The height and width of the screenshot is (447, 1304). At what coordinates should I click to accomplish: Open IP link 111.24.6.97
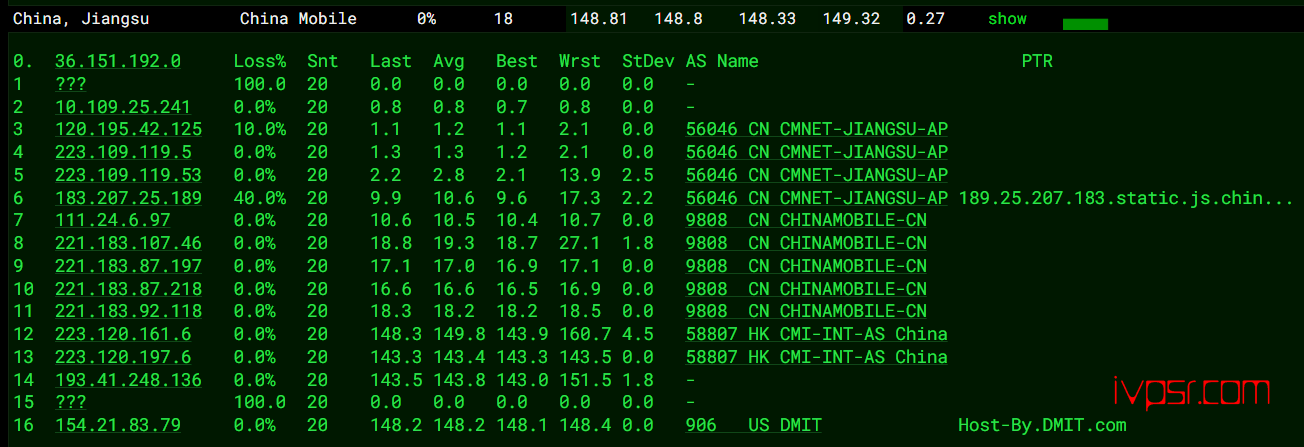(112, 220)
